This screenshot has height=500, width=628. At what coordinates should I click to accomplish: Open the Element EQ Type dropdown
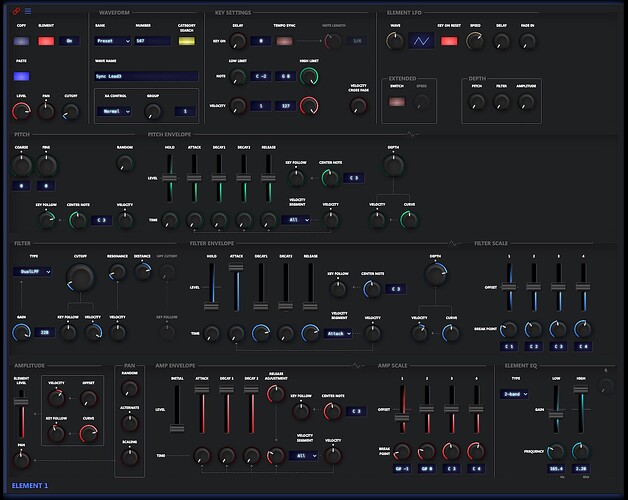(515, 394)
